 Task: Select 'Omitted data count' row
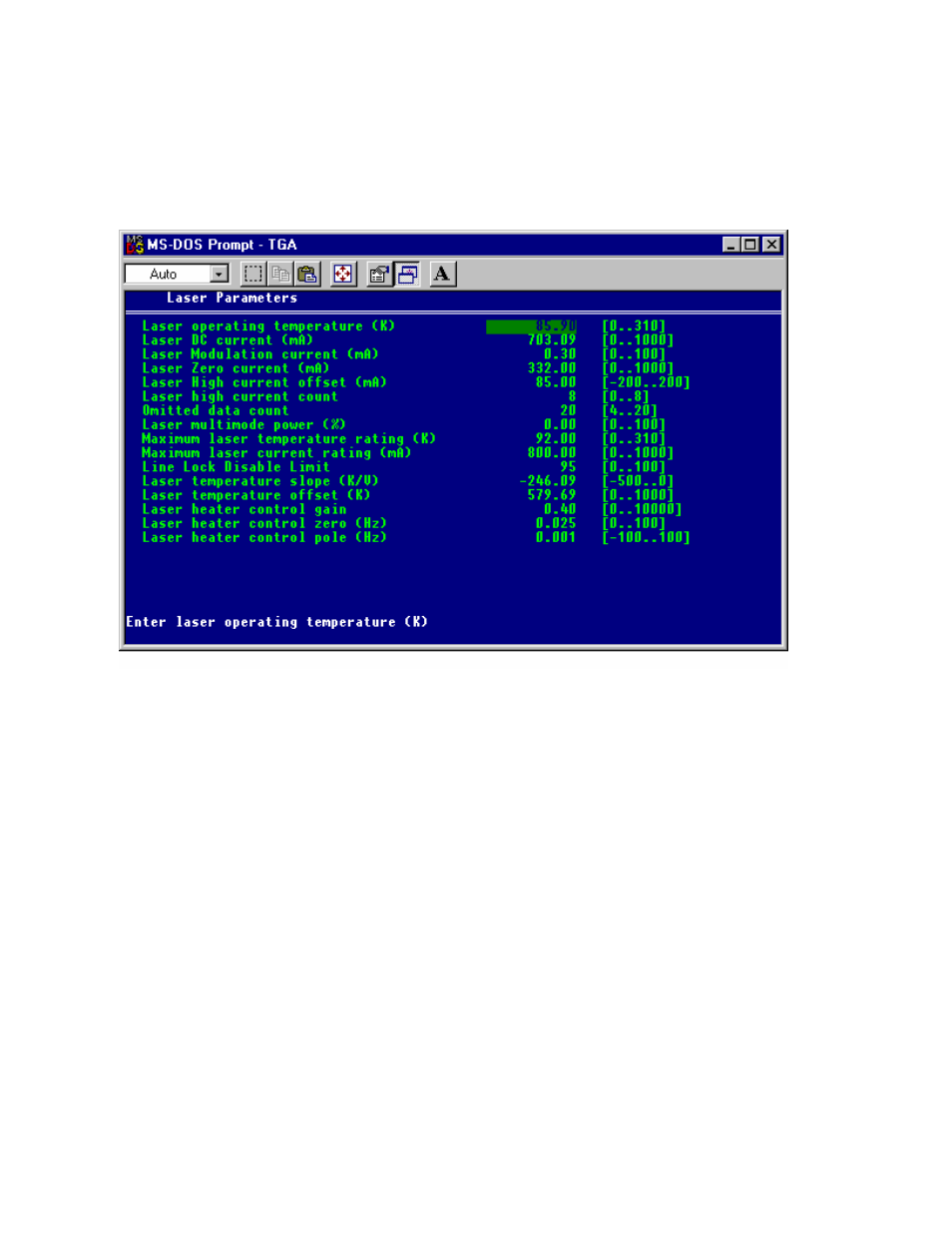click(399, 410)
